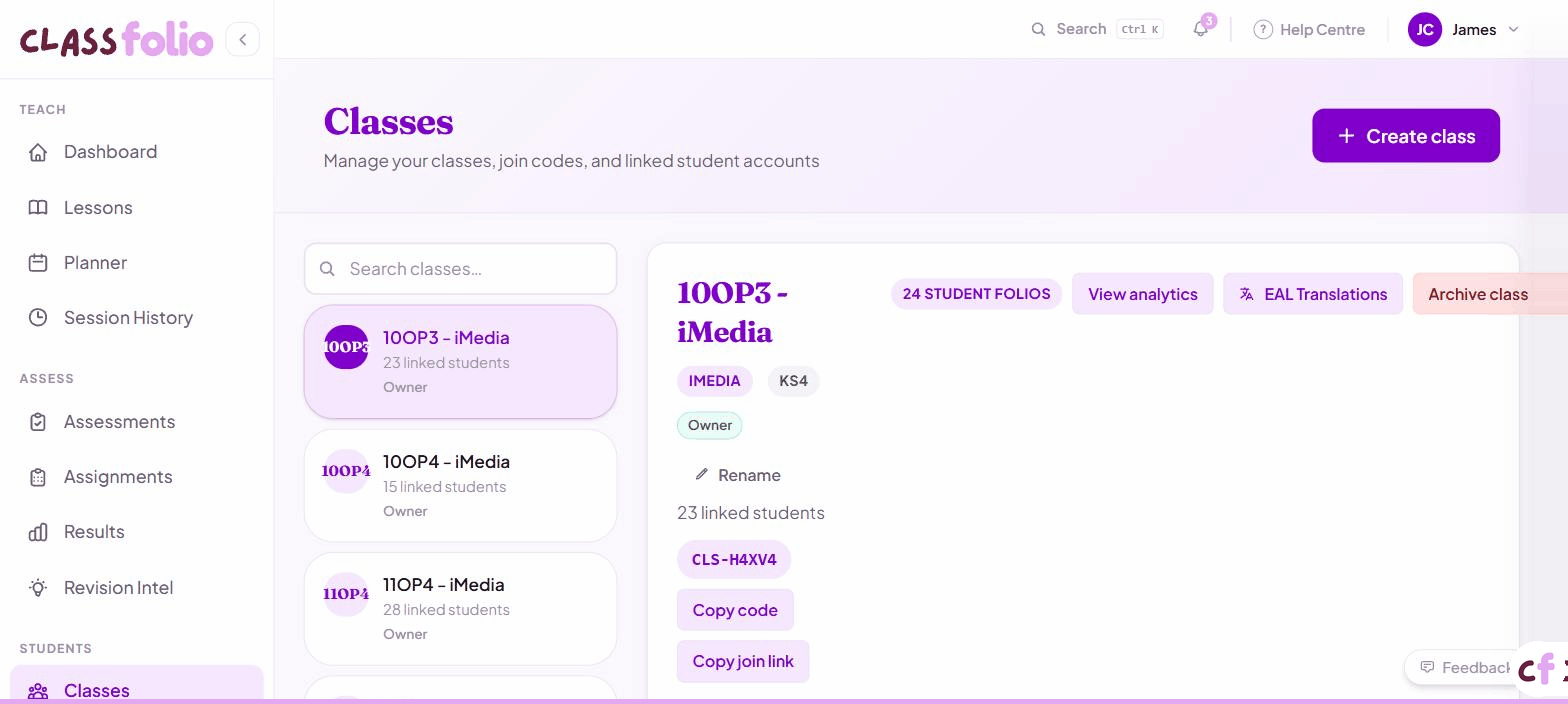1568x704 pixels.
Task: Click the search icon in Search classes box
Action: (x=327, y=269)
